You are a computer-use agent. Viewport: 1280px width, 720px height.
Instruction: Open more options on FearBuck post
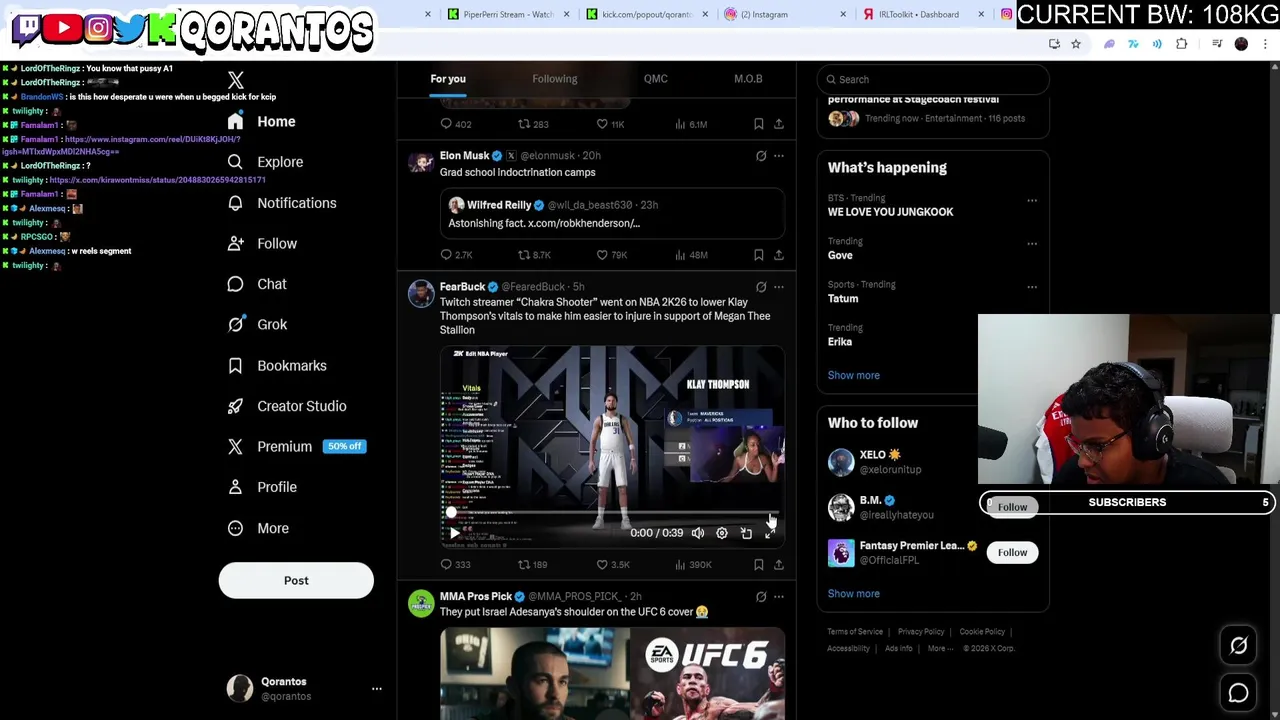[779, 287]
